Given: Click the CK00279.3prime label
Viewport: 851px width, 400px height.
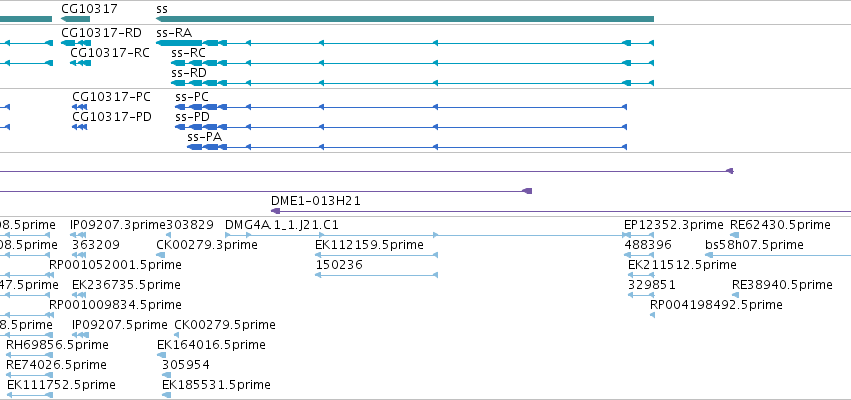Looking at the screenshot, I should tap(207, 245).
